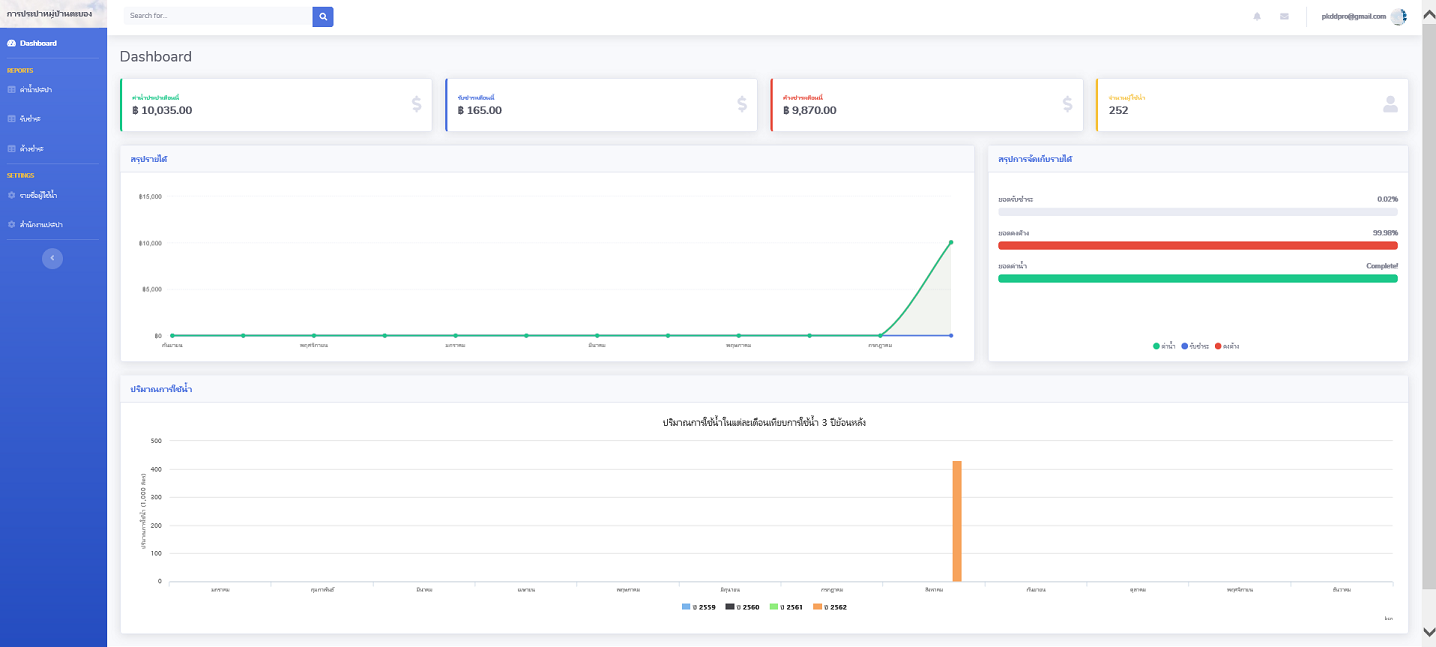1436x647 pixels.
Task: Click the gear icon beside รายชื่อผู้ใช้น้ำ
Action: (11, 195)
